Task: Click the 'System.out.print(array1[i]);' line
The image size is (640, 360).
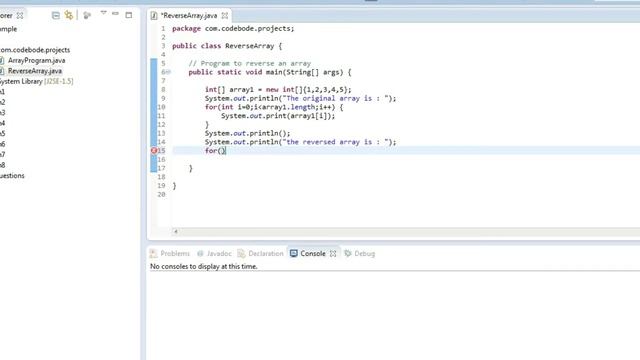Action: click(278, 116)
